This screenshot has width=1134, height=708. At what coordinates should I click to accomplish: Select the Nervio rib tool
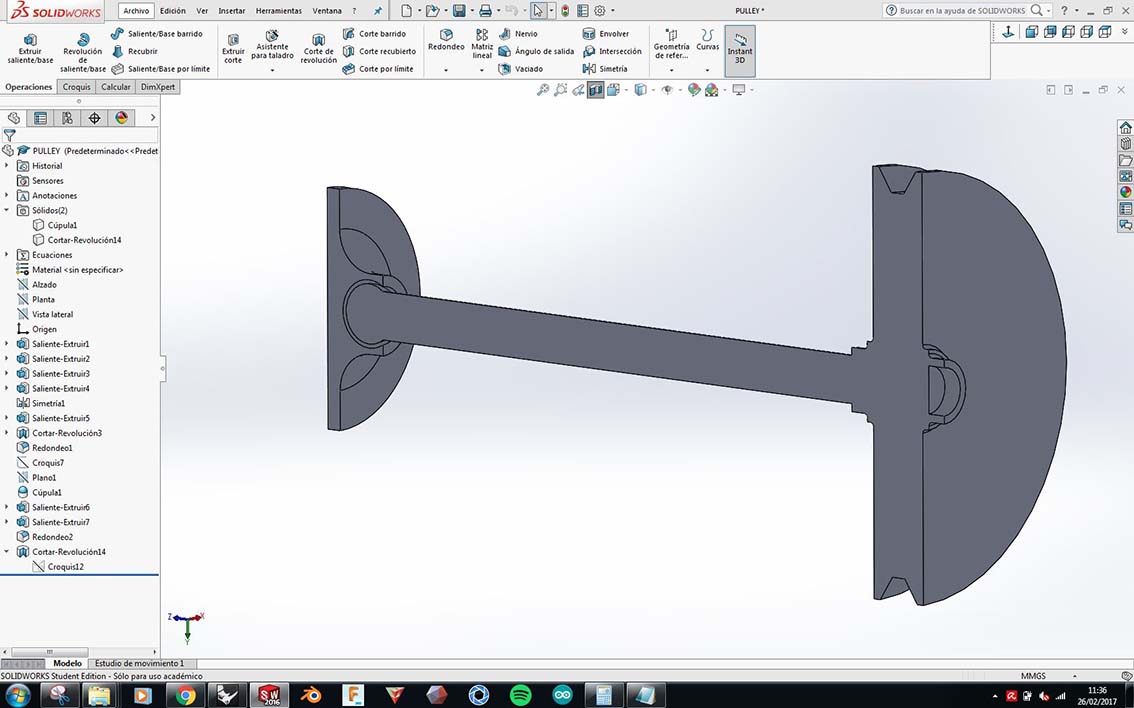(x=518, y=34)
